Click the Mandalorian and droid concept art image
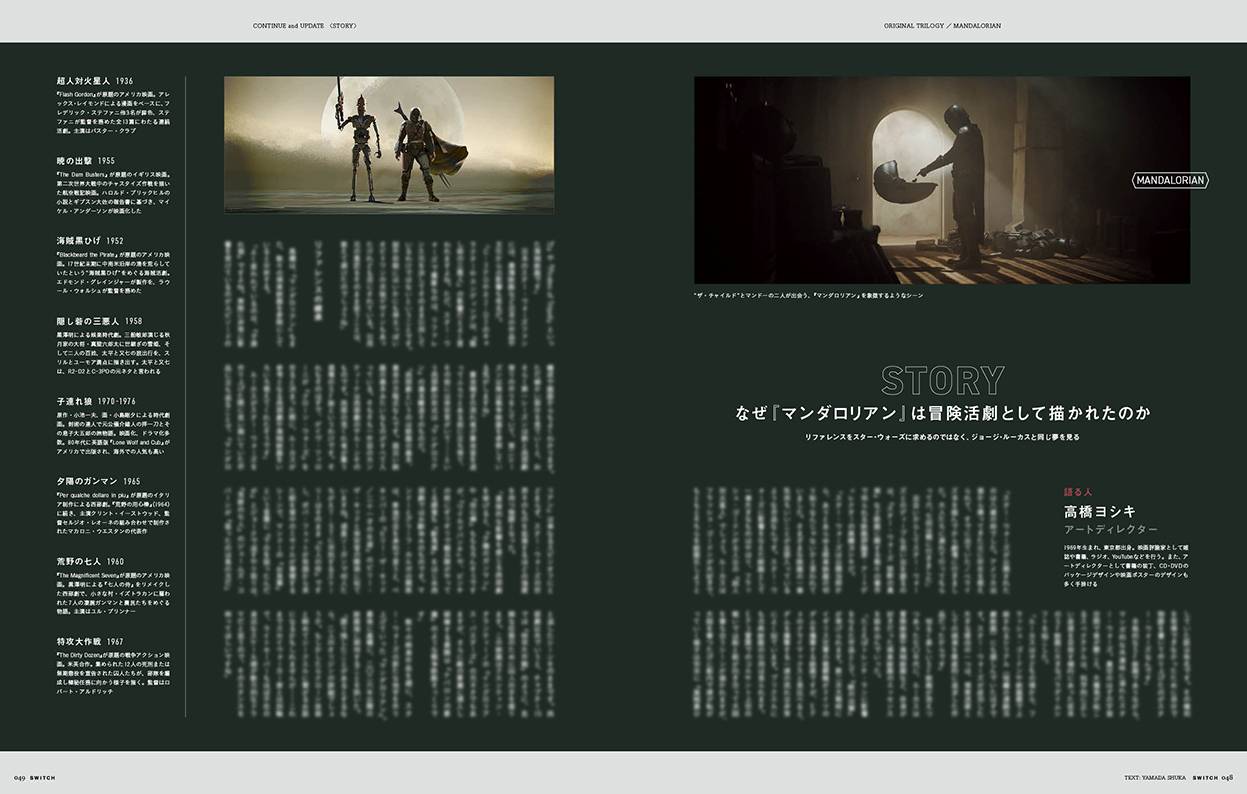This screenshot has height=794, width=1247. (x=389, y=145)
